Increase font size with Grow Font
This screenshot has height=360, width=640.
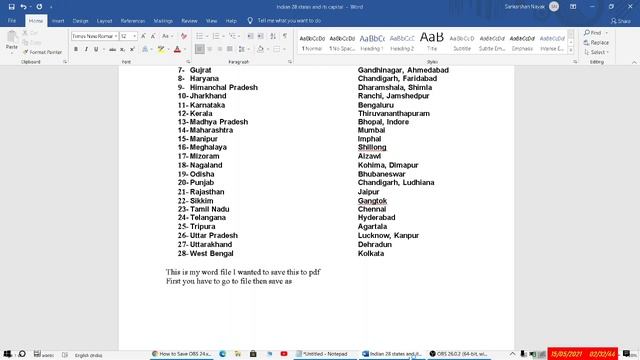click(x=143, y=36)
